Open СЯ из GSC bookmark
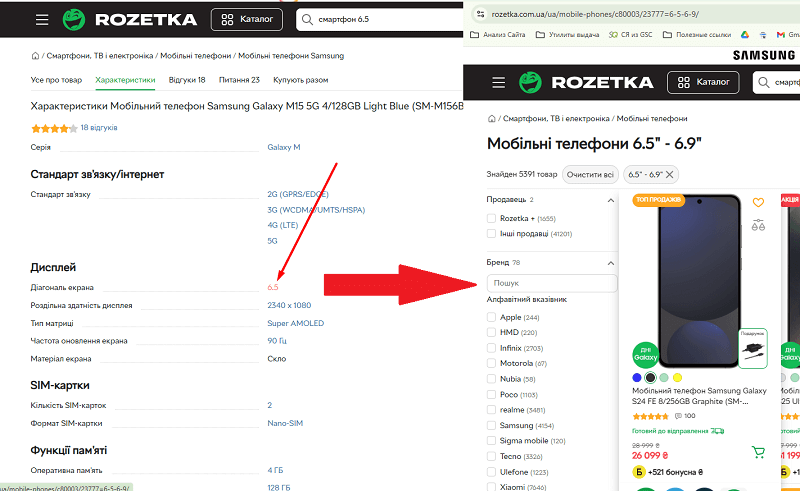This screenshot has height=491, width=800. pos(631,35)
